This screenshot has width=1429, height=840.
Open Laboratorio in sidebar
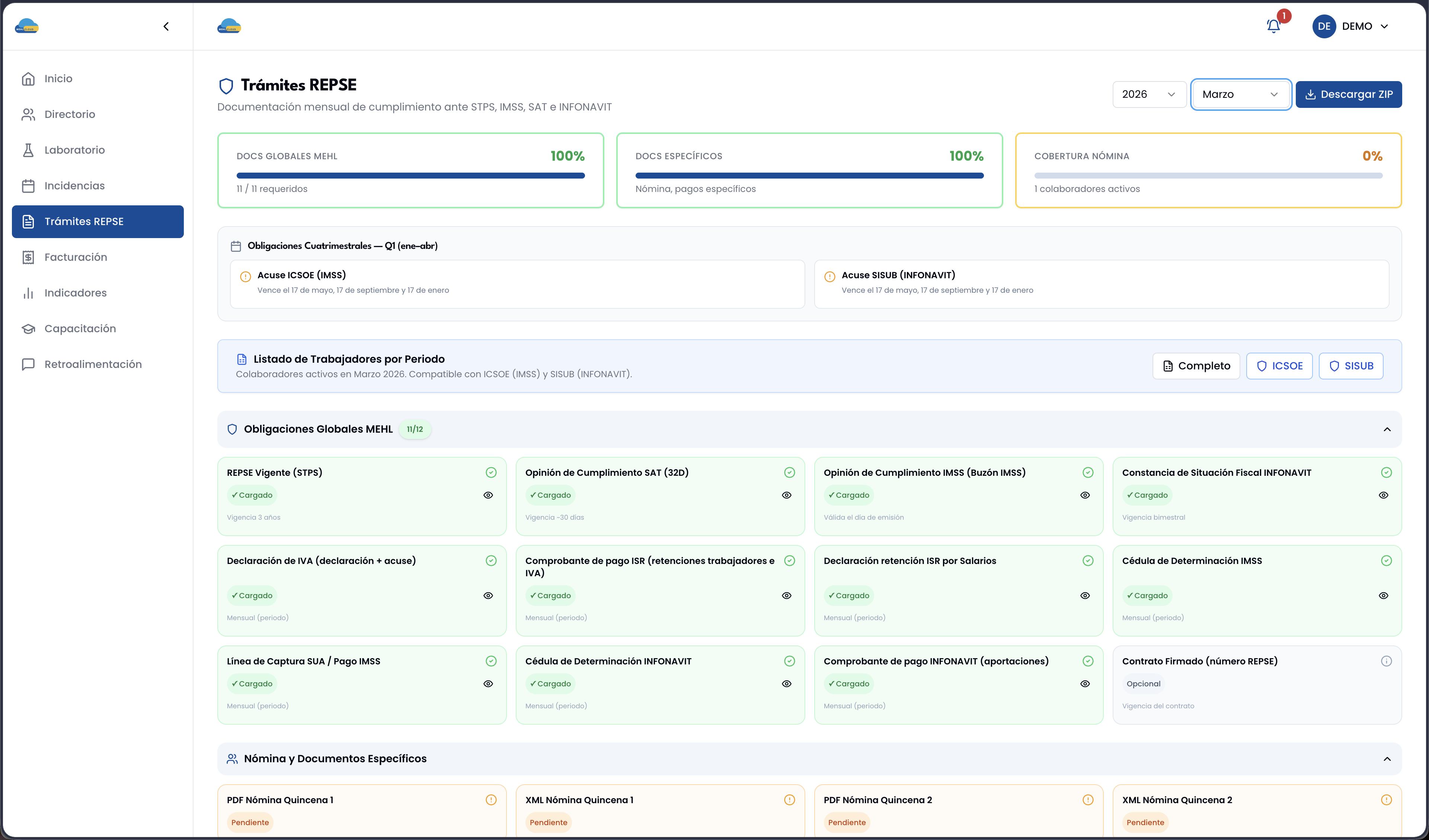[97, 150]
